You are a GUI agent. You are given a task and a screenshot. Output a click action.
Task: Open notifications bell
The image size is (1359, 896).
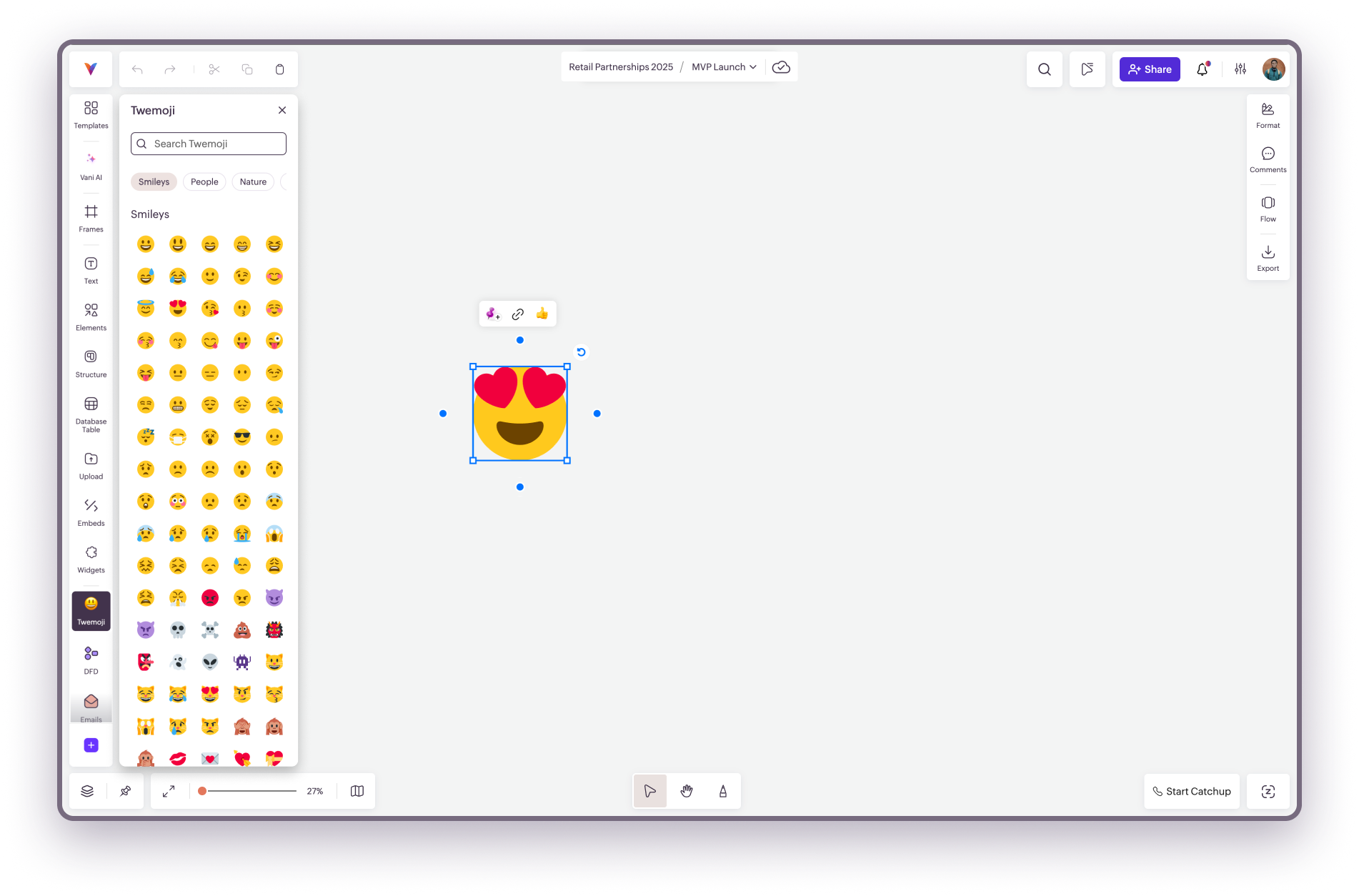coord(1203,69)
